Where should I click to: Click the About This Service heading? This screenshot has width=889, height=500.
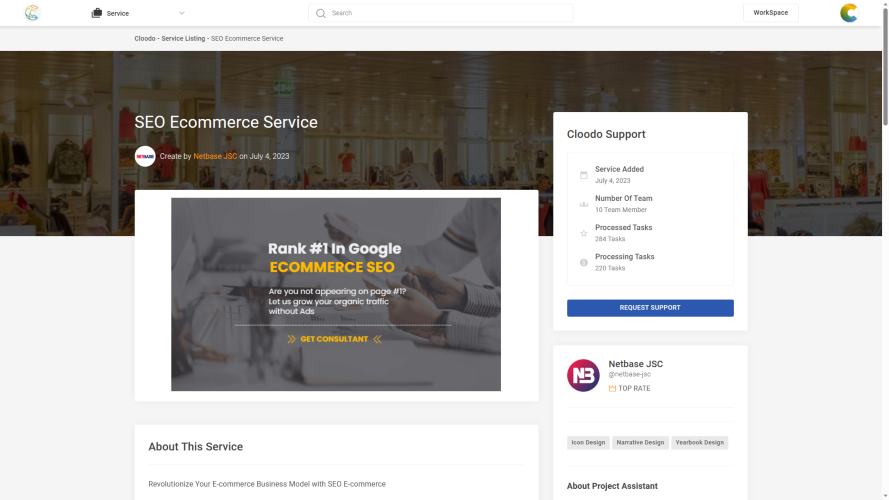(x=196, y=447)
